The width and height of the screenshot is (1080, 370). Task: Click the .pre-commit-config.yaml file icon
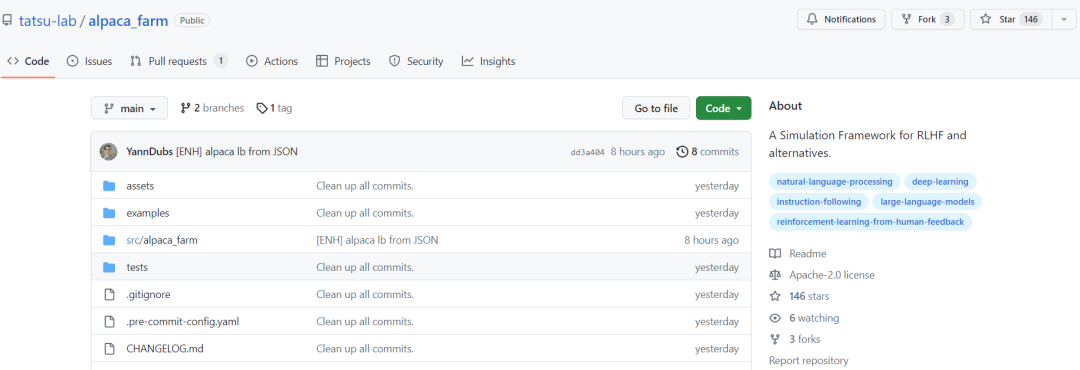point(109,321)
